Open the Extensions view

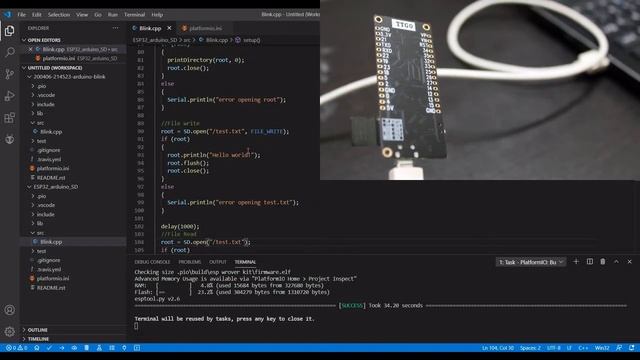coord(10,118)
